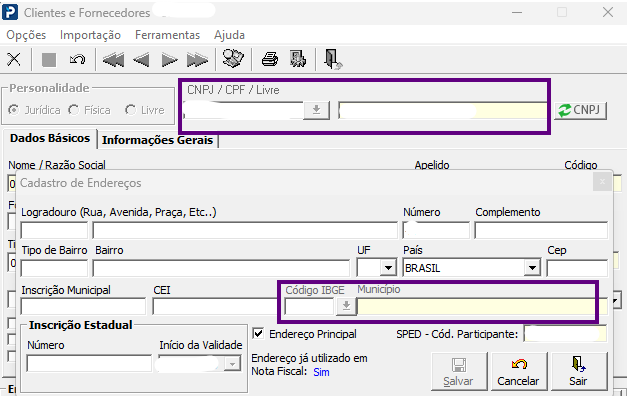Click the Sair button
Screen dimensions: 627x396
point(579,372)
